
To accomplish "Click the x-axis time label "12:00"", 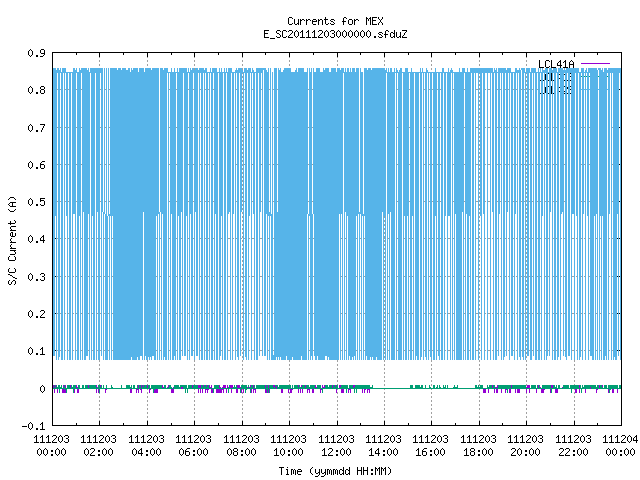I will [336, 452].
